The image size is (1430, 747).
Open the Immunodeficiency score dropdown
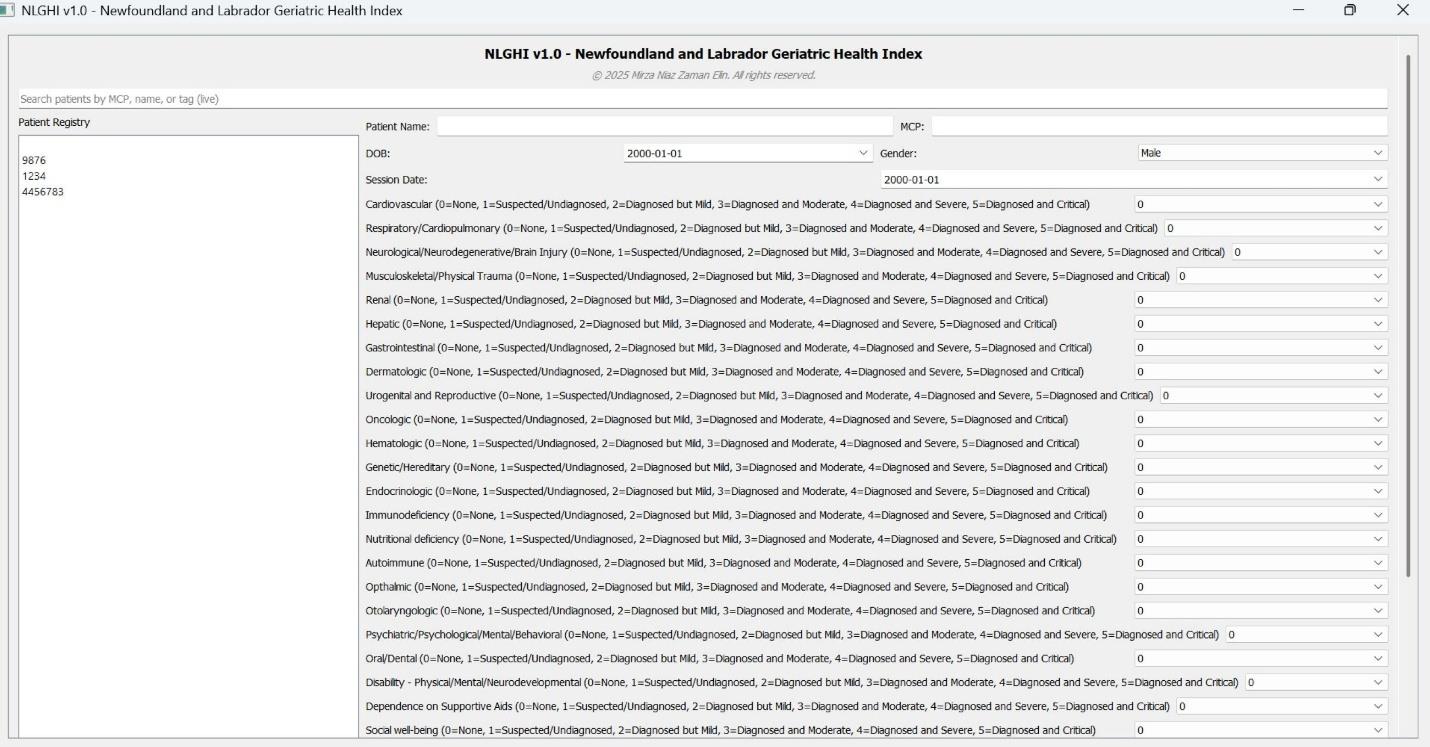1261,515
